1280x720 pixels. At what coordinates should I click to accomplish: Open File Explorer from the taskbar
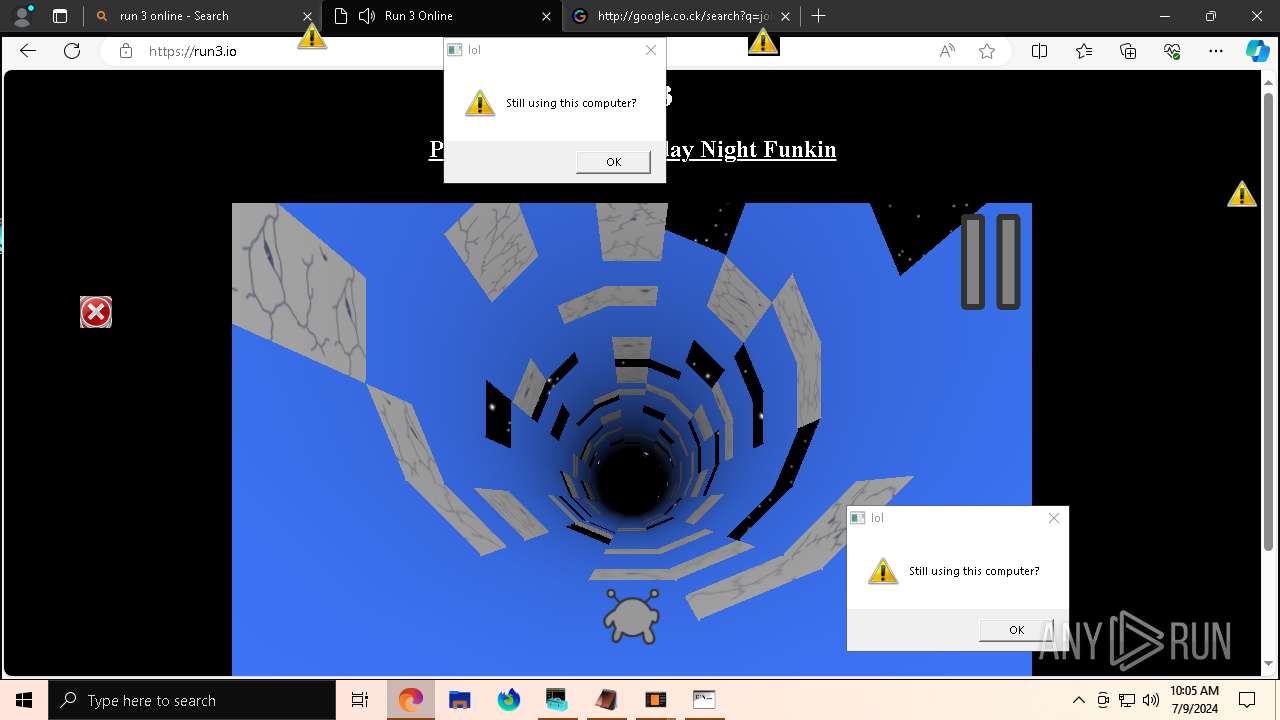[460, 700]
